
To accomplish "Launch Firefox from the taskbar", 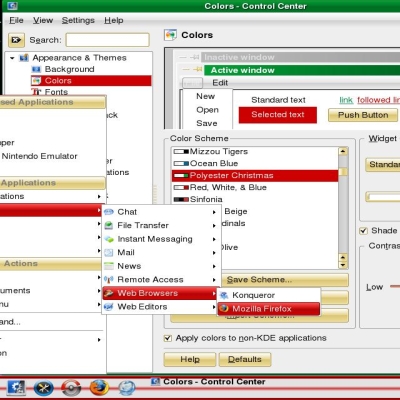I will tap(99, 388).
